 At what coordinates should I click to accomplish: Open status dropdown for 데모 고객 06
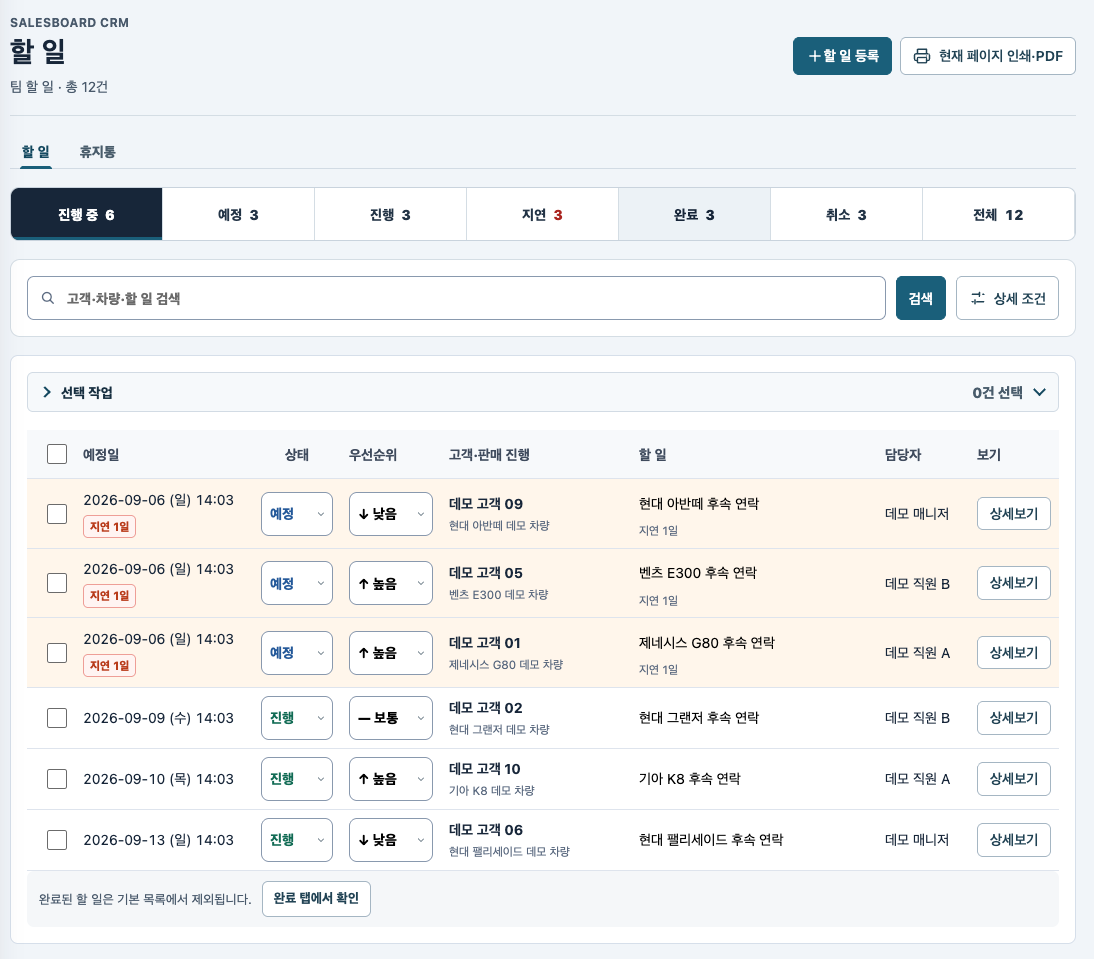[x=297, y=840]
